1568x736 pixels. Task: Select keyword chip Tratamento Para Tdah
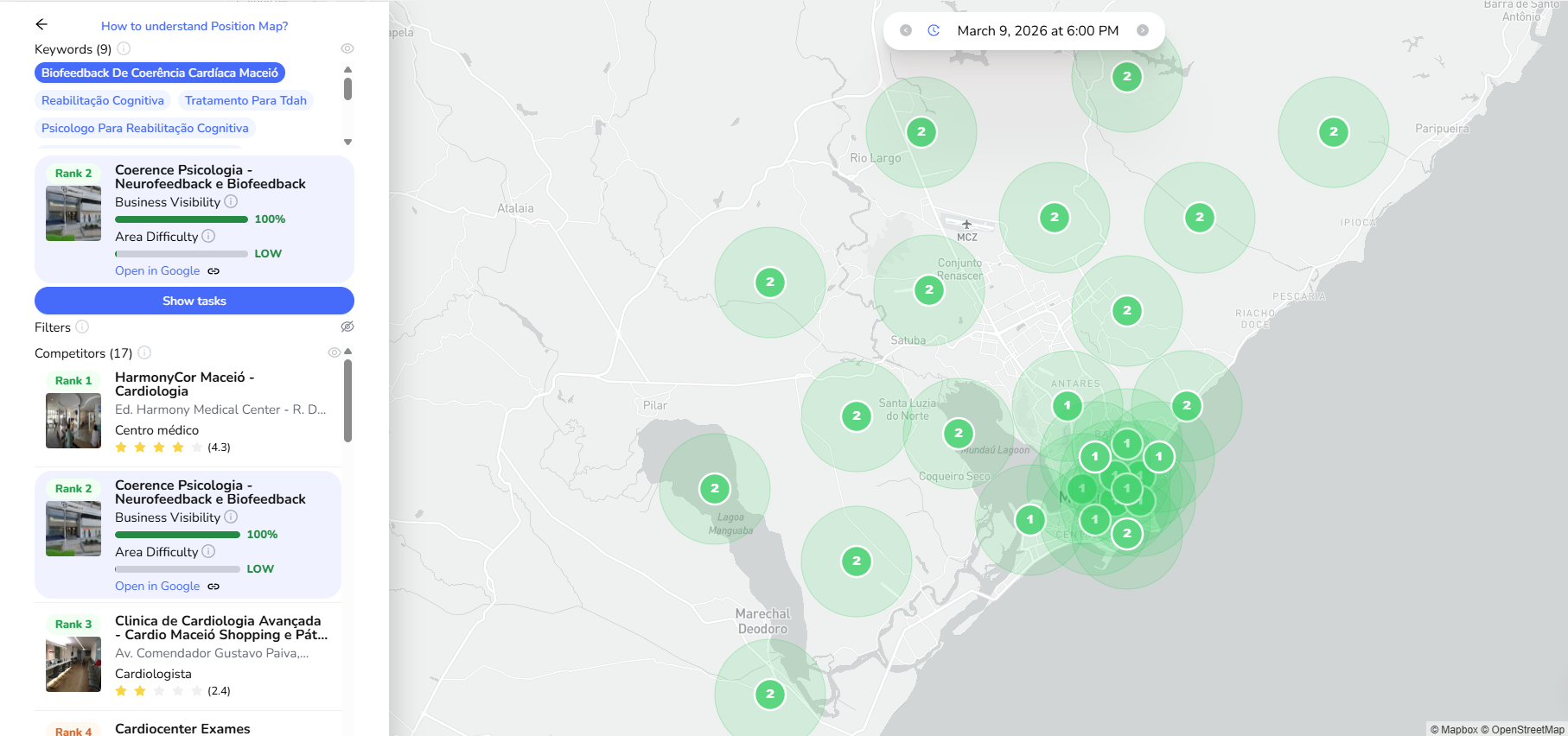click(245, 100)
